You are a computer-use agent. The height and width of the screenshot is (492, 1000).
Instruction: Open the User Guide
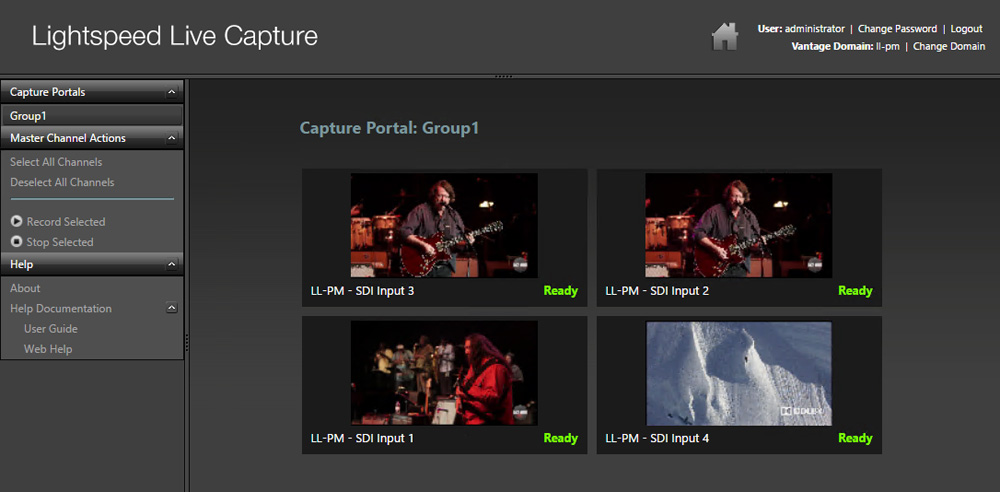[x=51, y=329]
